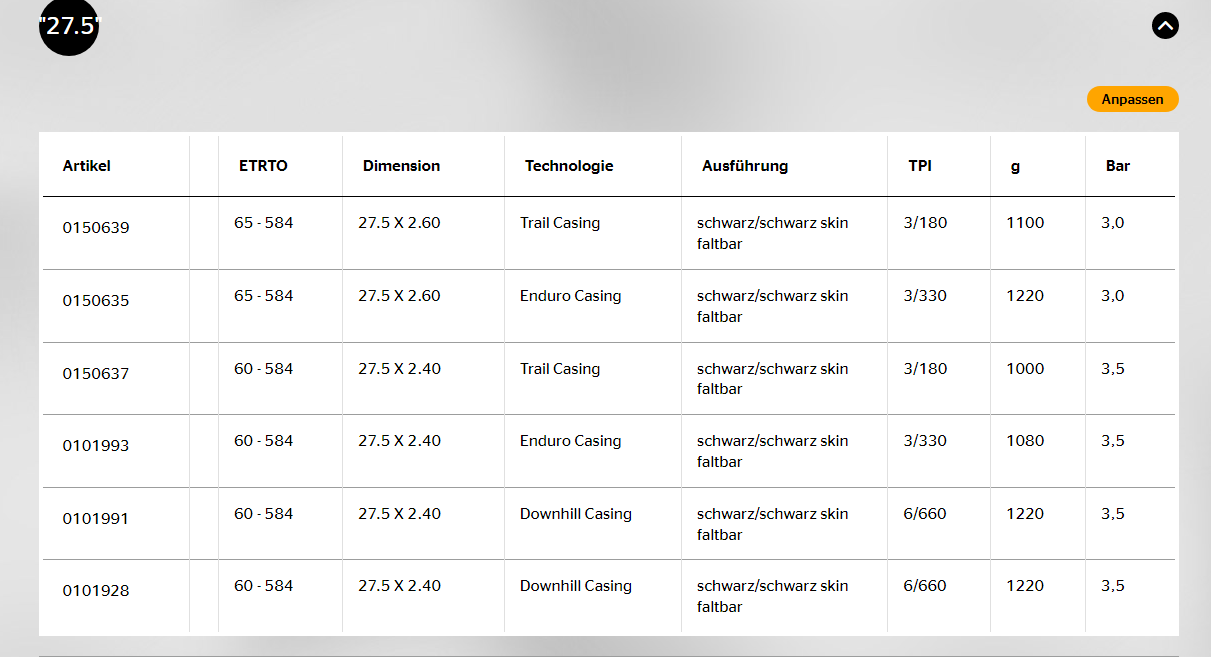1211x657 pixels.
Task: Select article number 0150639
Action: pos(96,228)
